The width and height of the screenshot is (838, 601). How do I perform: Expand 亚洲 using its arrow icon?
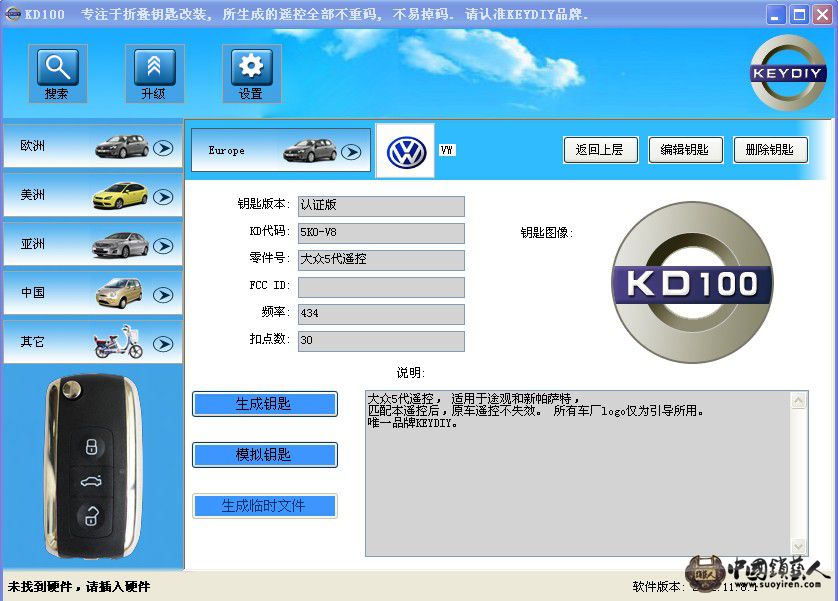click(163, 246)
